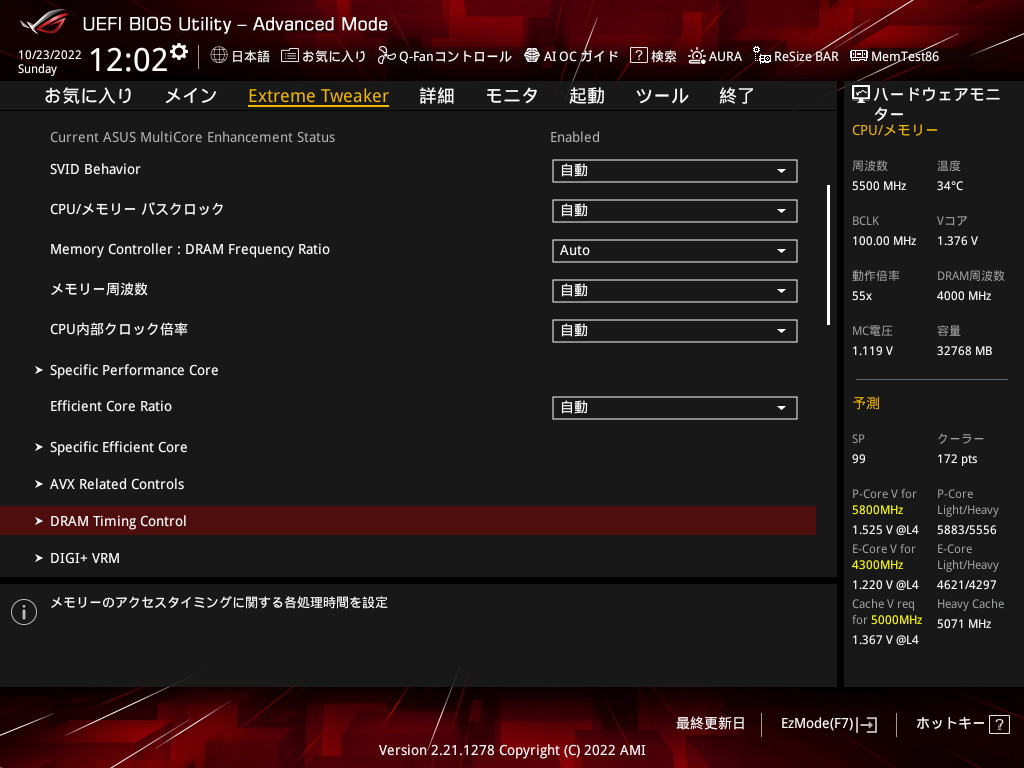Open the AI OC guide icon
This screenshot has height=768, width=1024.
tap(532, 56)
